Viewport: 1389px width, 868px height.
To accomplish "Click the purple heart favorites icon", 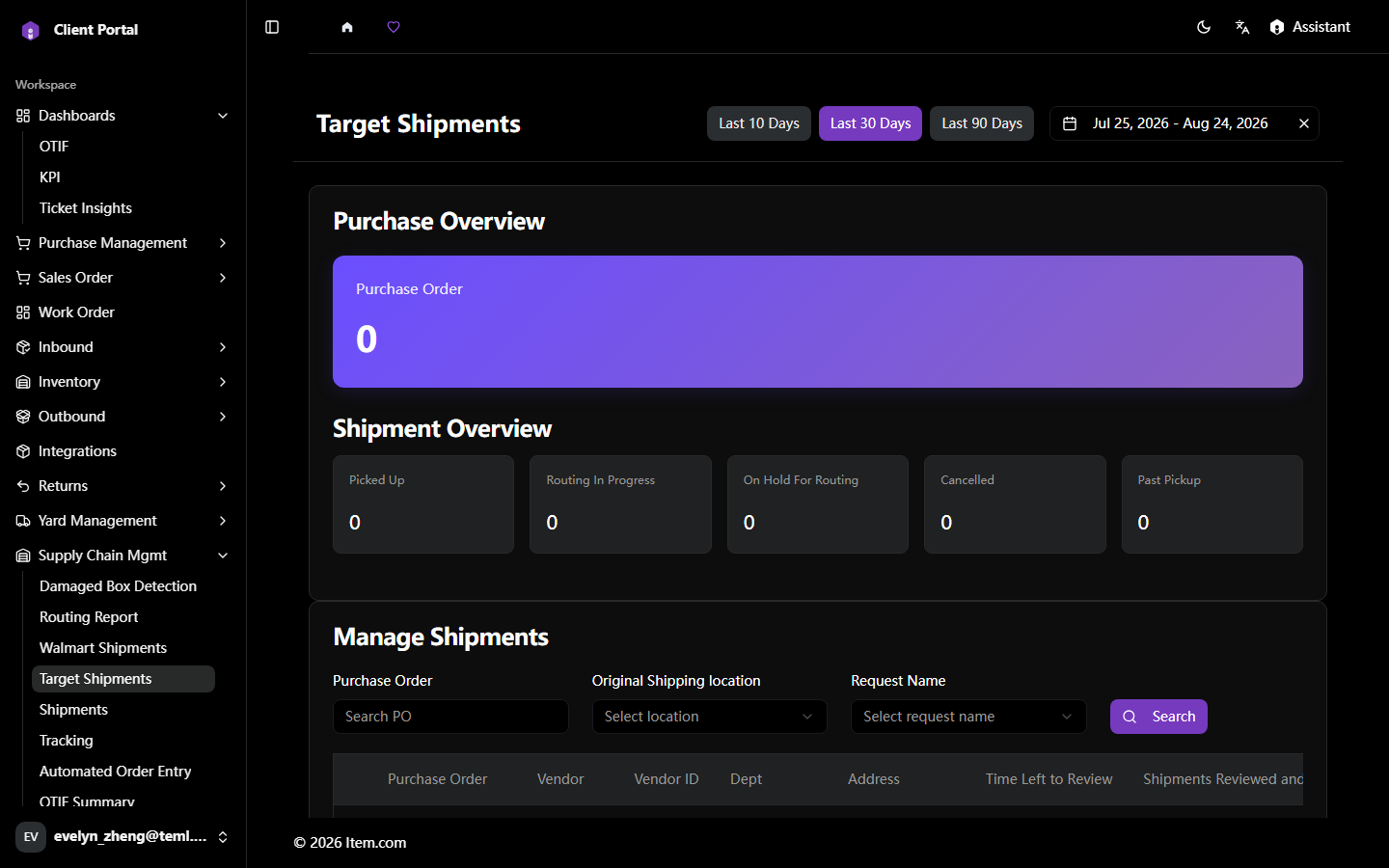I will pyautogui.click(x=394, y=27).
